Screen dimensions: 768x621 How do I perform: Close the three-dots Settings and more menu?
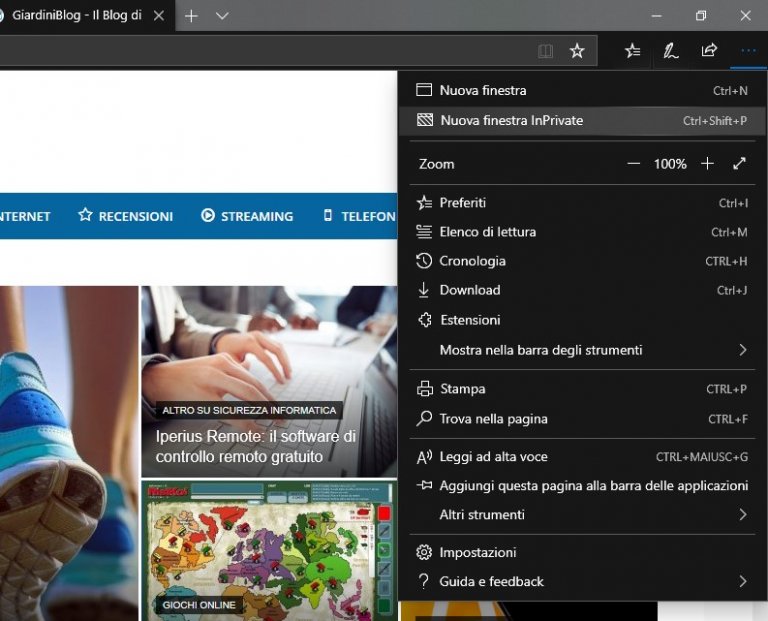tap(748, 51)
